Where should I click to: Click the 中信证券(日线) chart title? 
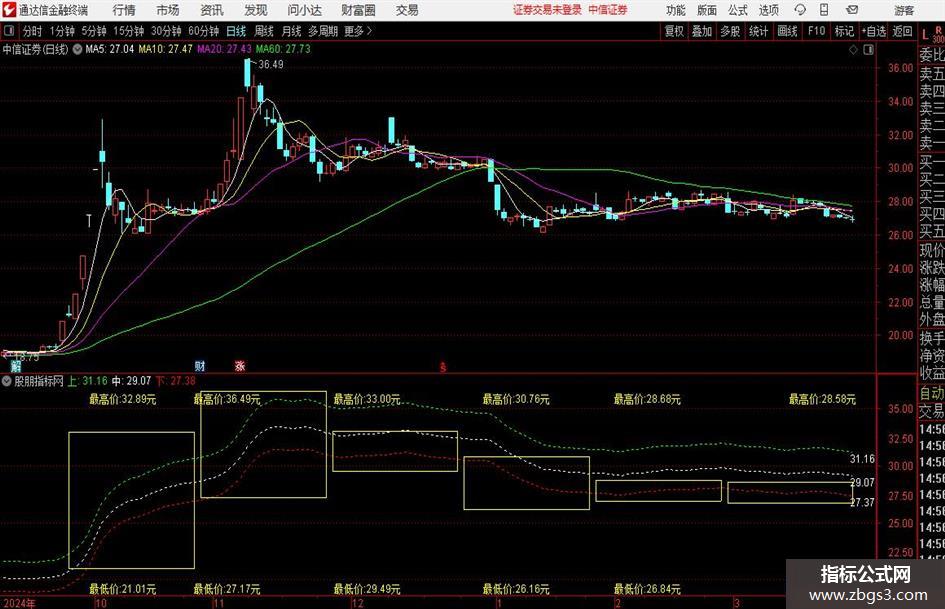[35, 49]
